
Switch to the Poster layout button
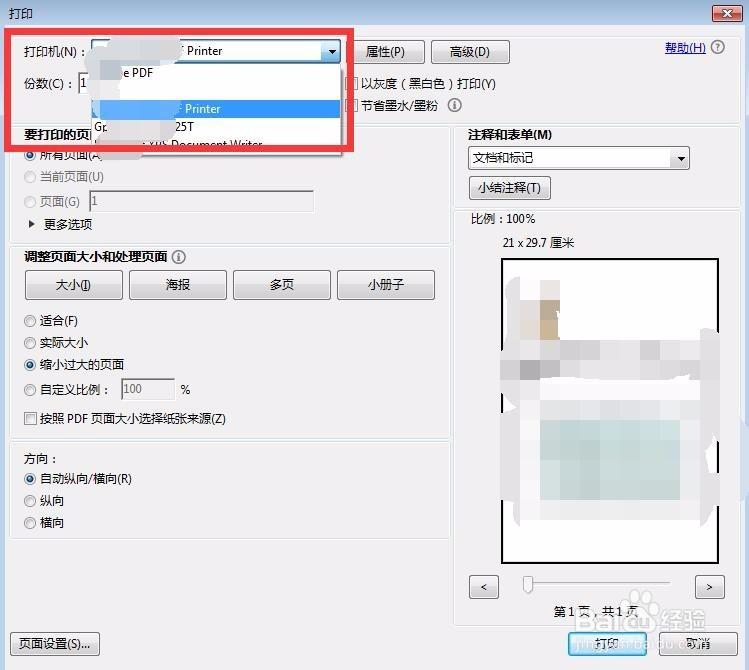178,285
